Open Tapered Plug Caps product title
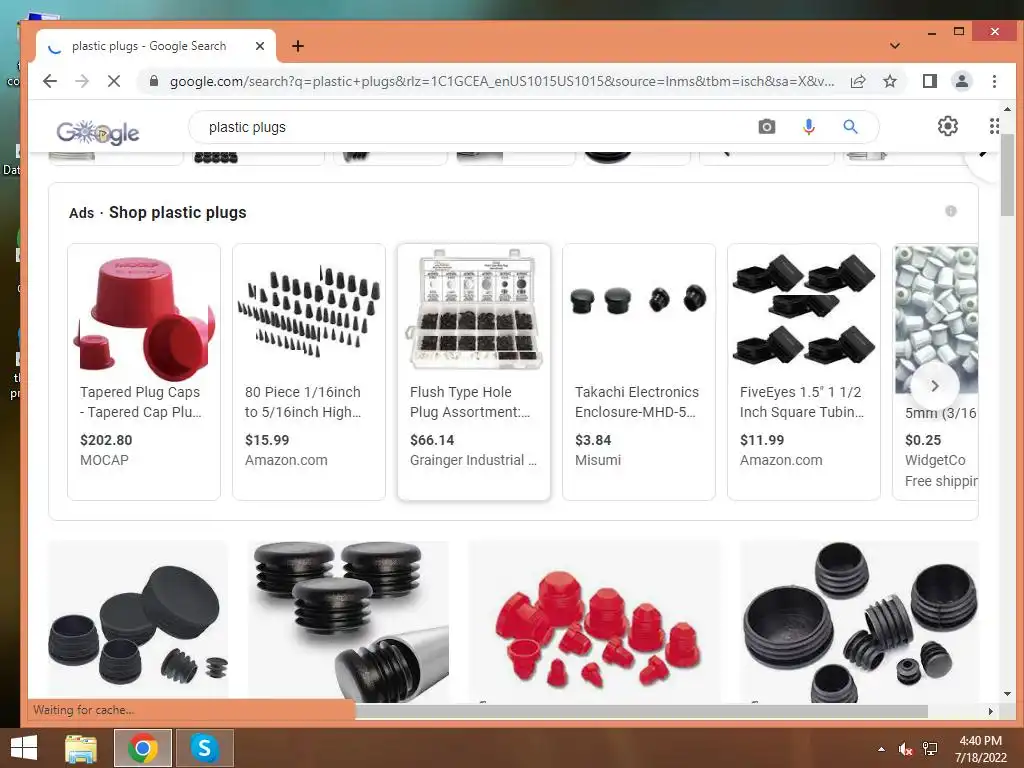 point(140,402)
